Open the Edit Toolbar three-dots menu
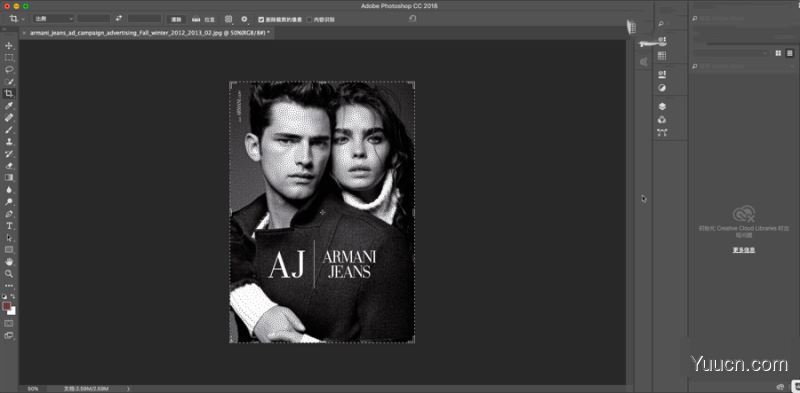 point(9,285)
